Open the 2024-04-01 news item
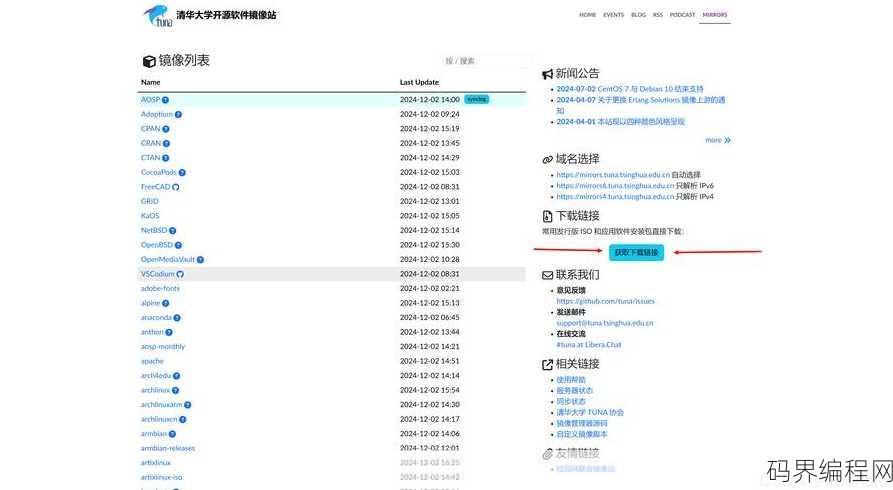Image resolution: width=893 pixels, height=490 pixels. (x=620, y=121)
